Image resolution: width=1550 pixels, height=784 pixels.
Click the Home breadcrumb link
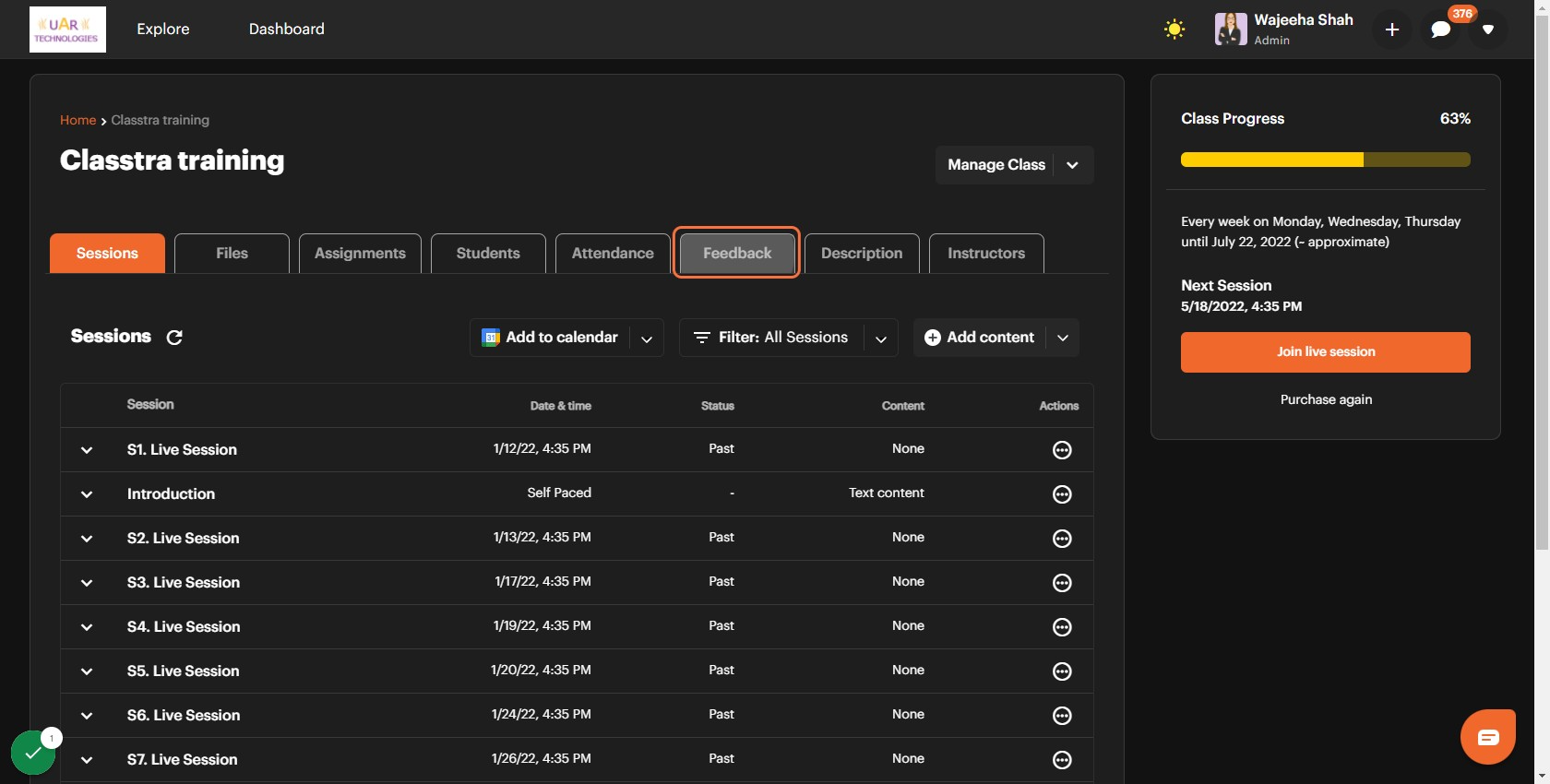point(77,120)
